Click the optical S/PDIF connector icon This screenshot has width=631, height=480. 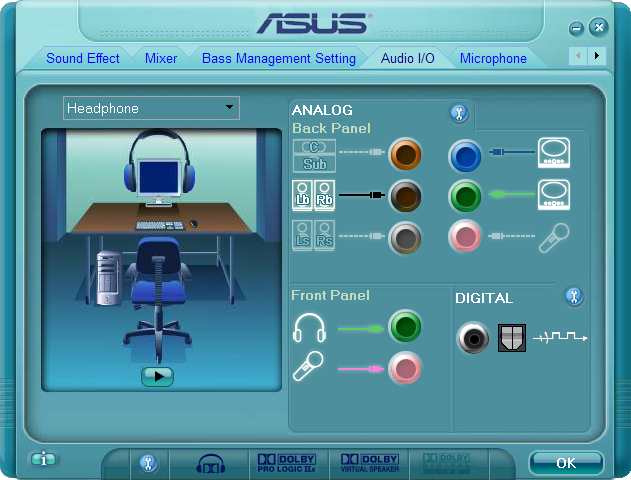coord(512,338)
